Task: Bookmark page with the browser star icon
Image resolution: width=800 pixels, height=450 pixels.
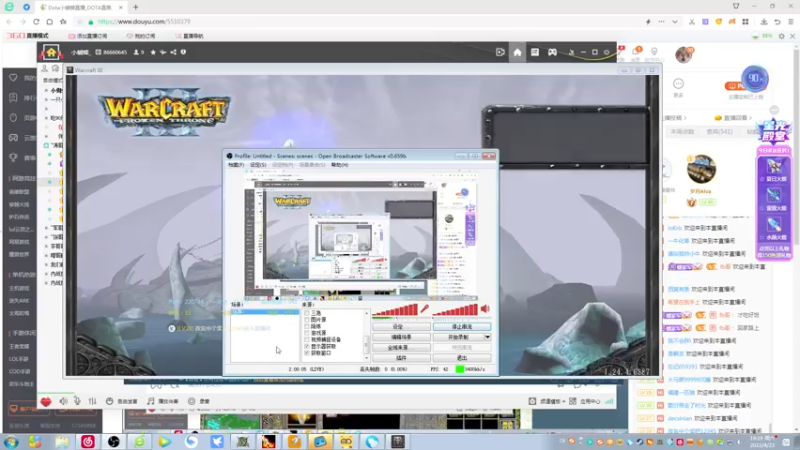Action: (63, 22)
